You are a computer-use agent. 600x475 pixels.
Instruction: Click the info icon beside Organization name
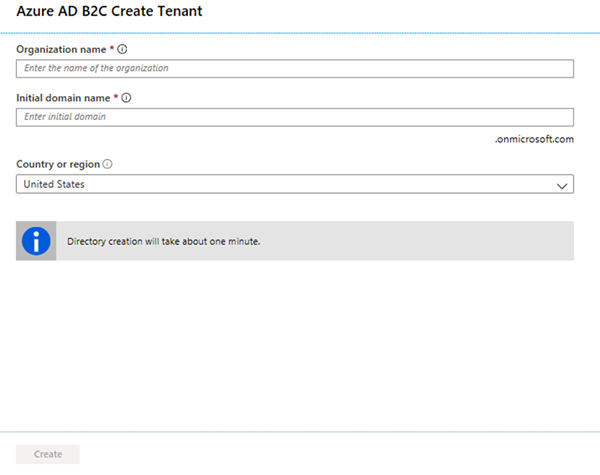122,48
